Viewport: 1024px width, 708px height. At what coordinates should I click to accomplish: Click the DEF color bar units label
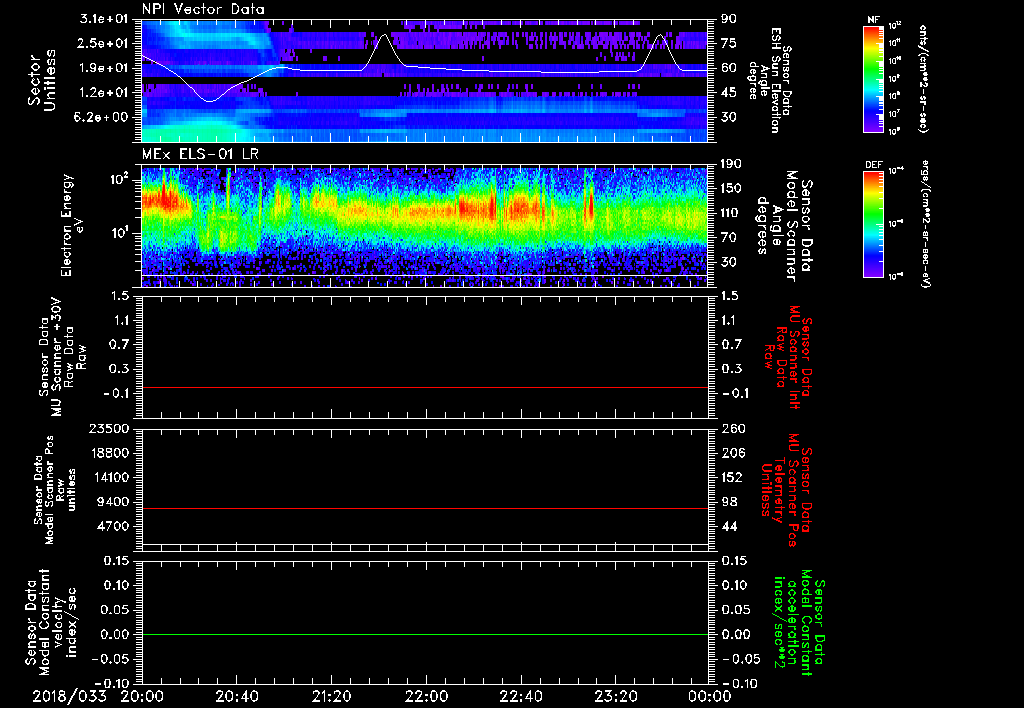click(924, 224)
